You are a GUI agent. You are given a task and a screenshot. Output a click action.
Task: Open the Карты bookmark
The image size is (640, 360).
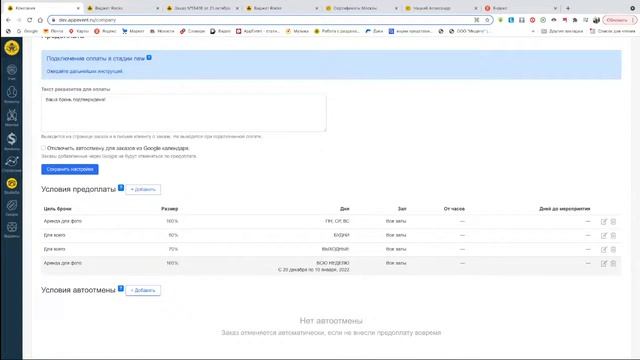(x=79, y=31)
